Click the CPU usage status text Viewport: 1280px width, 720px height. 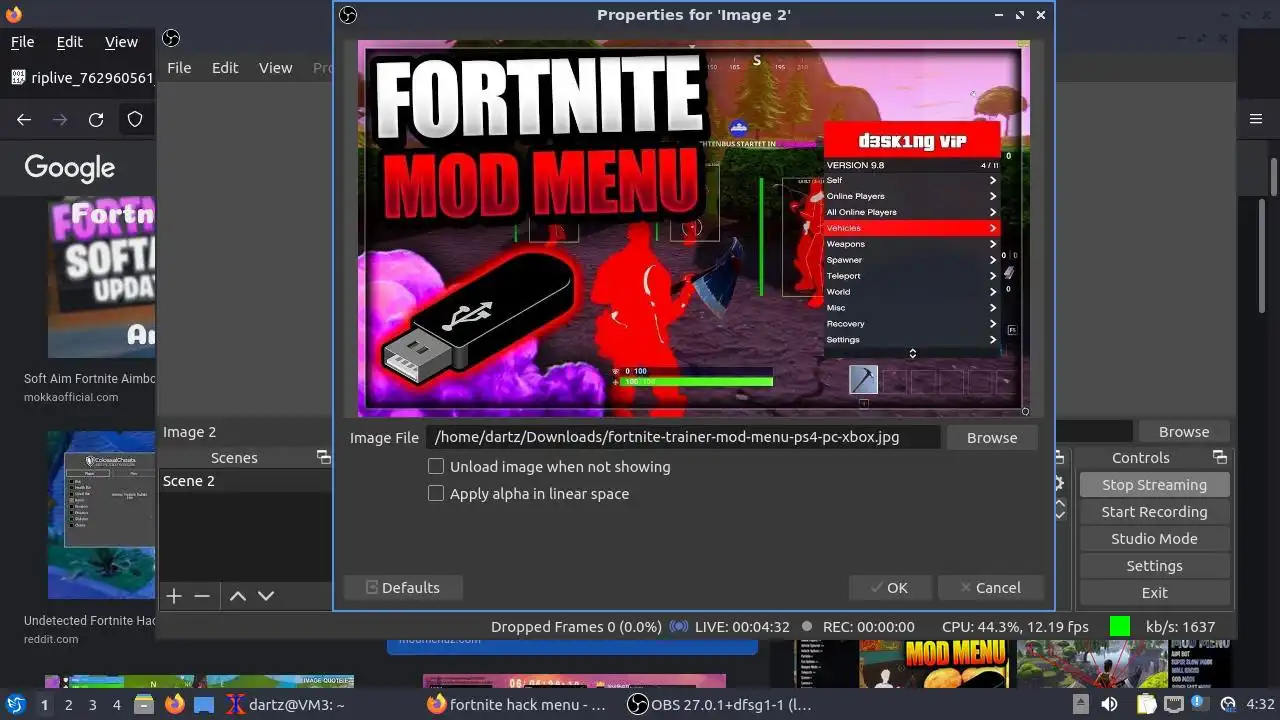pos(1015,626)
